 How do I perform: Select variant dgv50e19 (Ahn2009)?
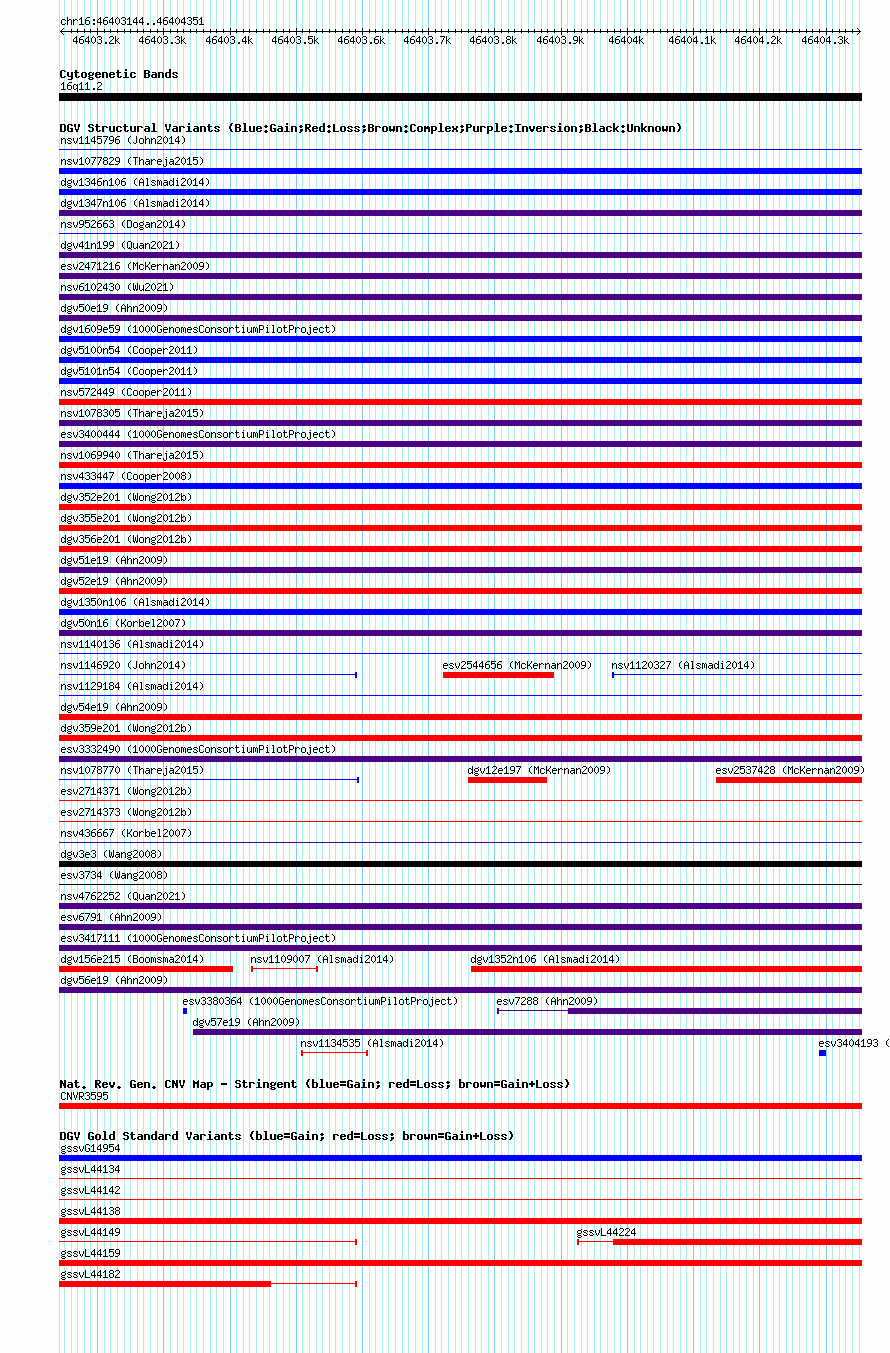click(460, 318)
